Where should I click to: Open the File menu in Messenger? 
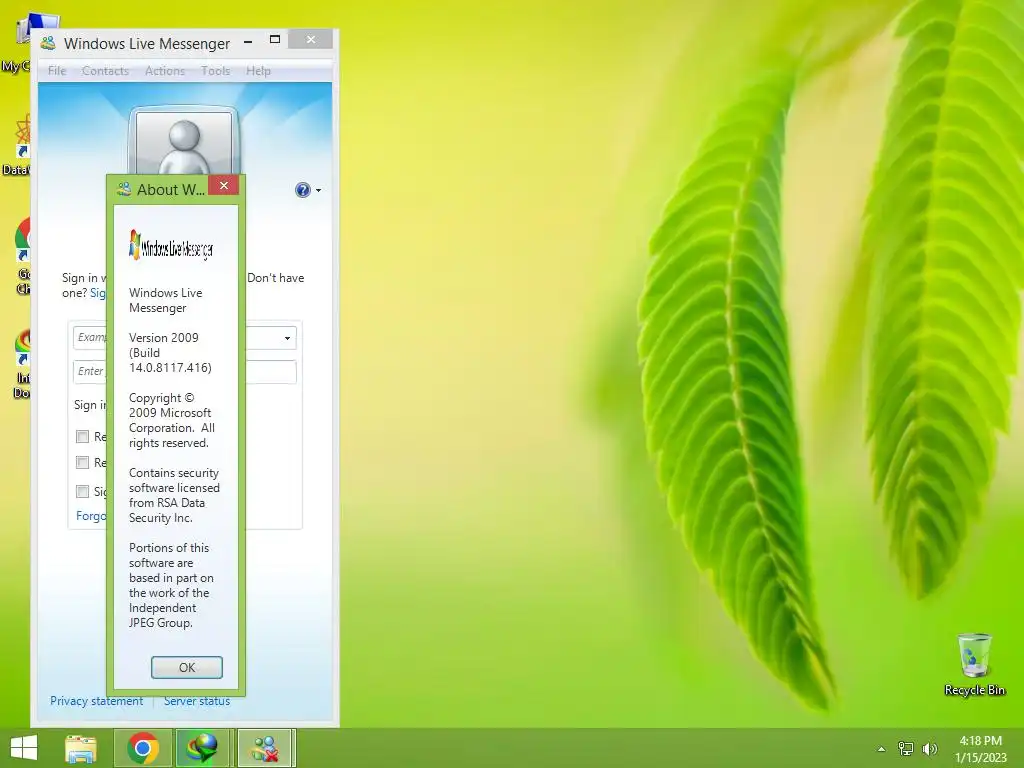click(x=57, y=71)
